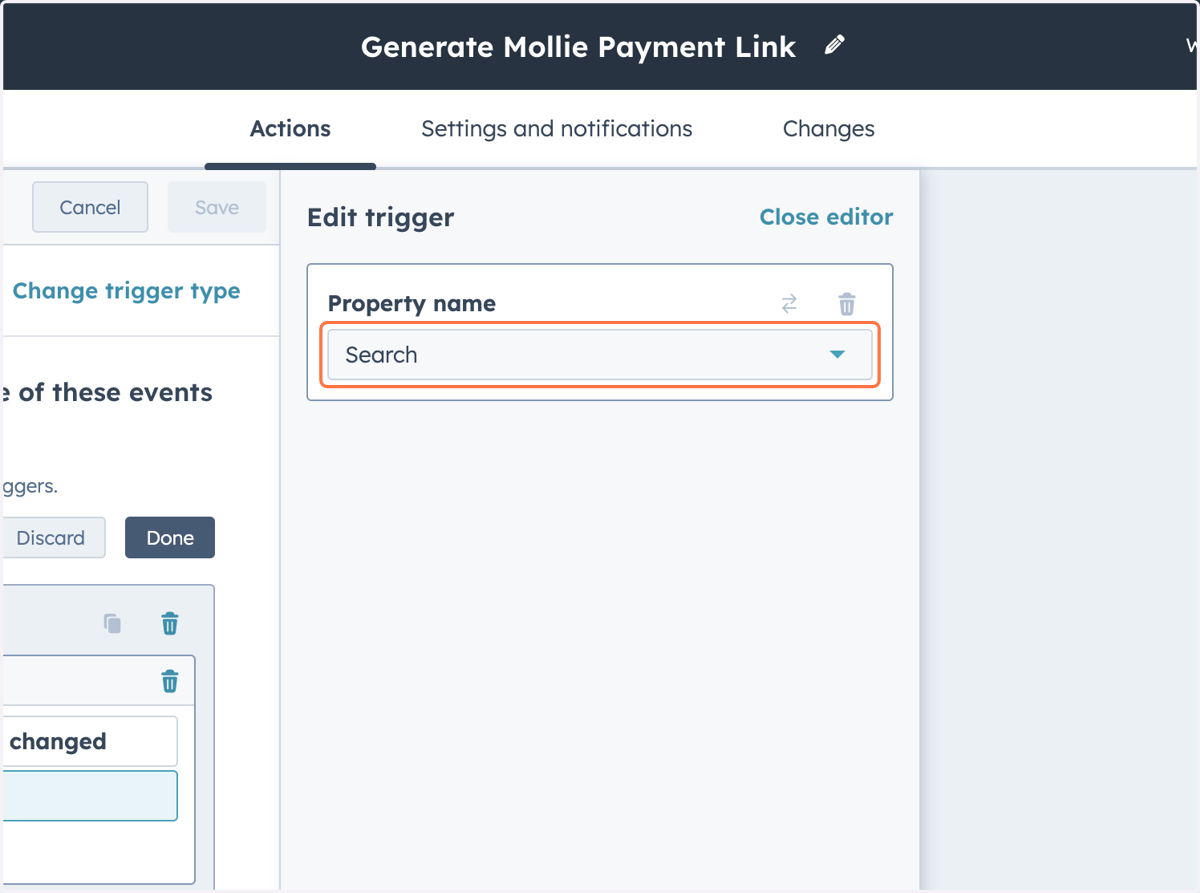The width and height of the screenshot is (1200, 893).
Task: Click the Property name label
Action: pos(412,304)
